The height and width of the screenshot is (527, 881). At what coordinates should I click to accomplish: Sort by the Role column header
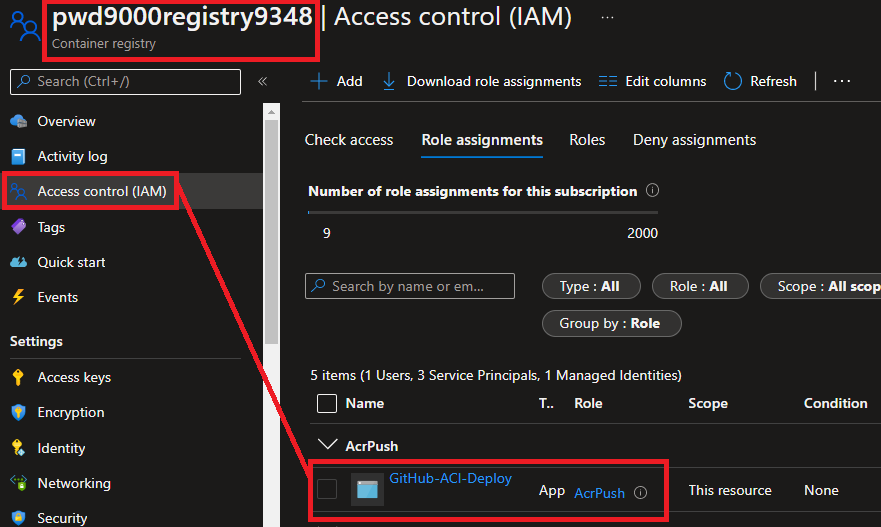588,403
